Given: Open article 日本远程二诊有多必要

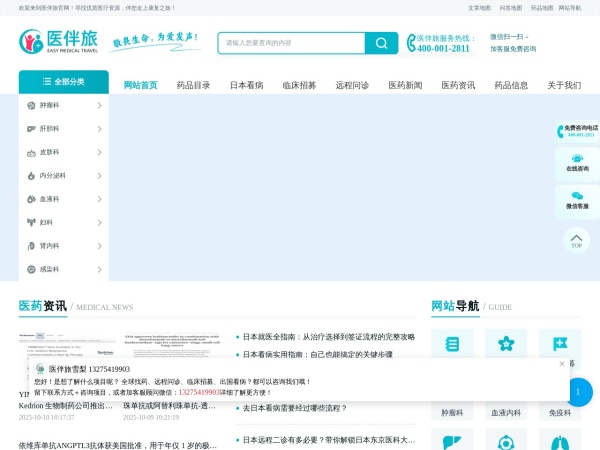Looking at the screenshot, I should pyautogui.click(x=329, y=440).
